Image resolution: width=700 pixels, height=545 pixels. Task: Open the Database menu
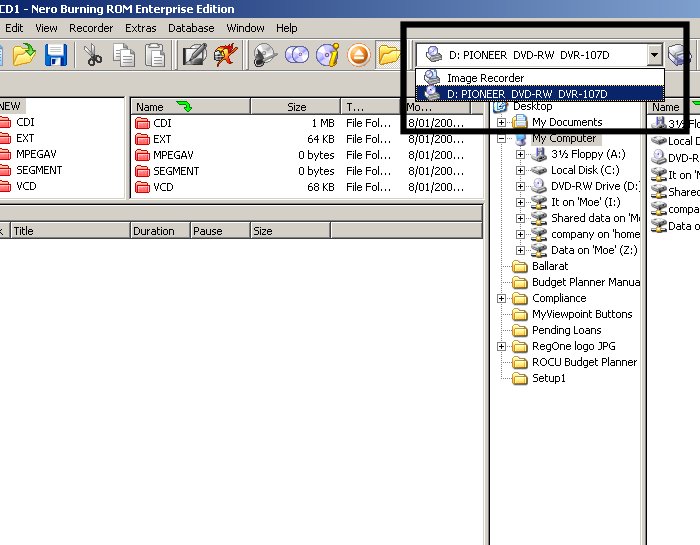coord(191,28)
